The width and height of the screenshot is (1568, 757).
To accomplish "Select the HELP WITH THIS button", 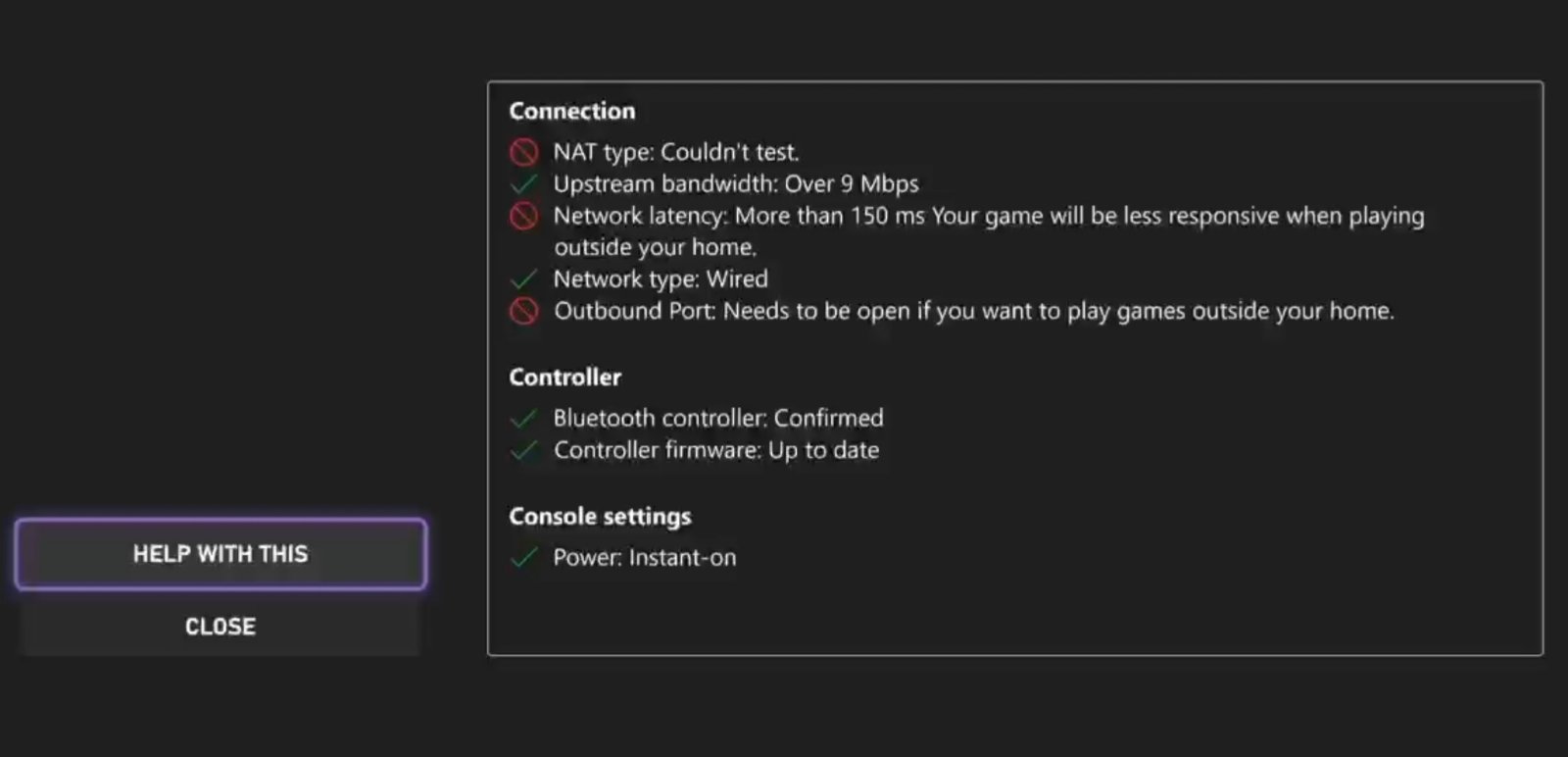I will pos(220,554).
